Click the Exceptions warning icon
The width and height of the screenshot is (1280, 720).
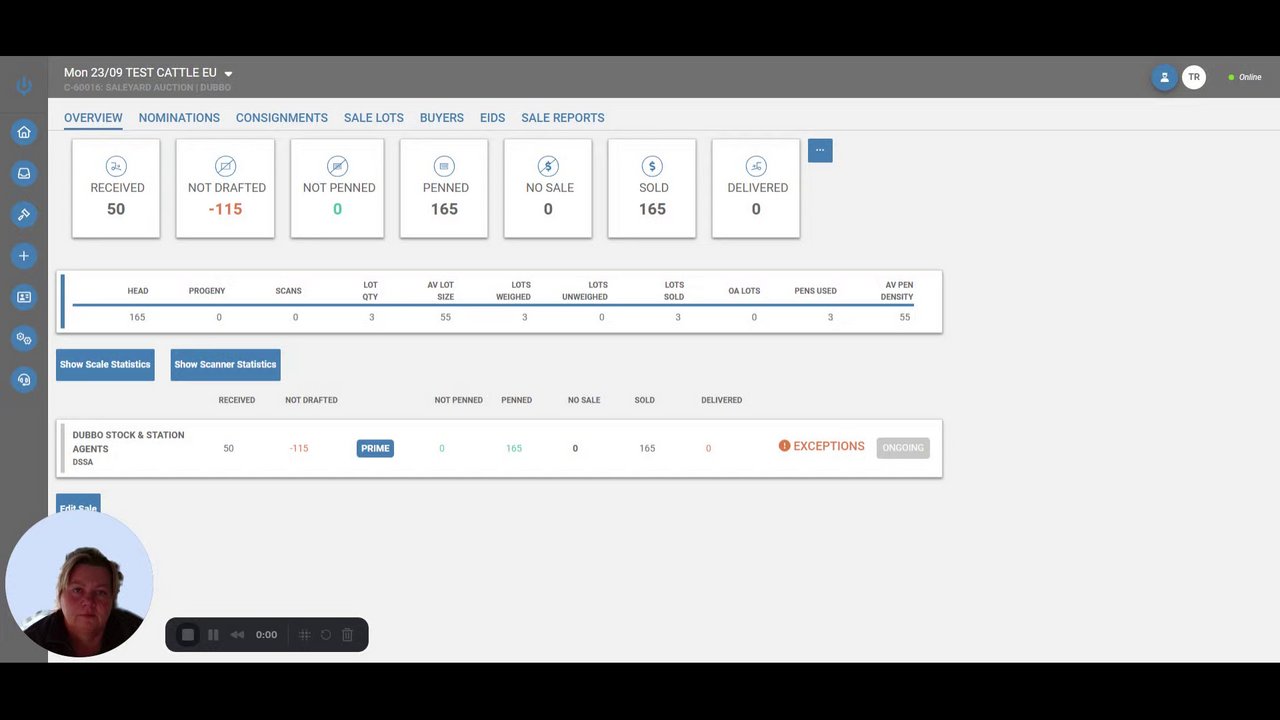[x=784, y=446]
